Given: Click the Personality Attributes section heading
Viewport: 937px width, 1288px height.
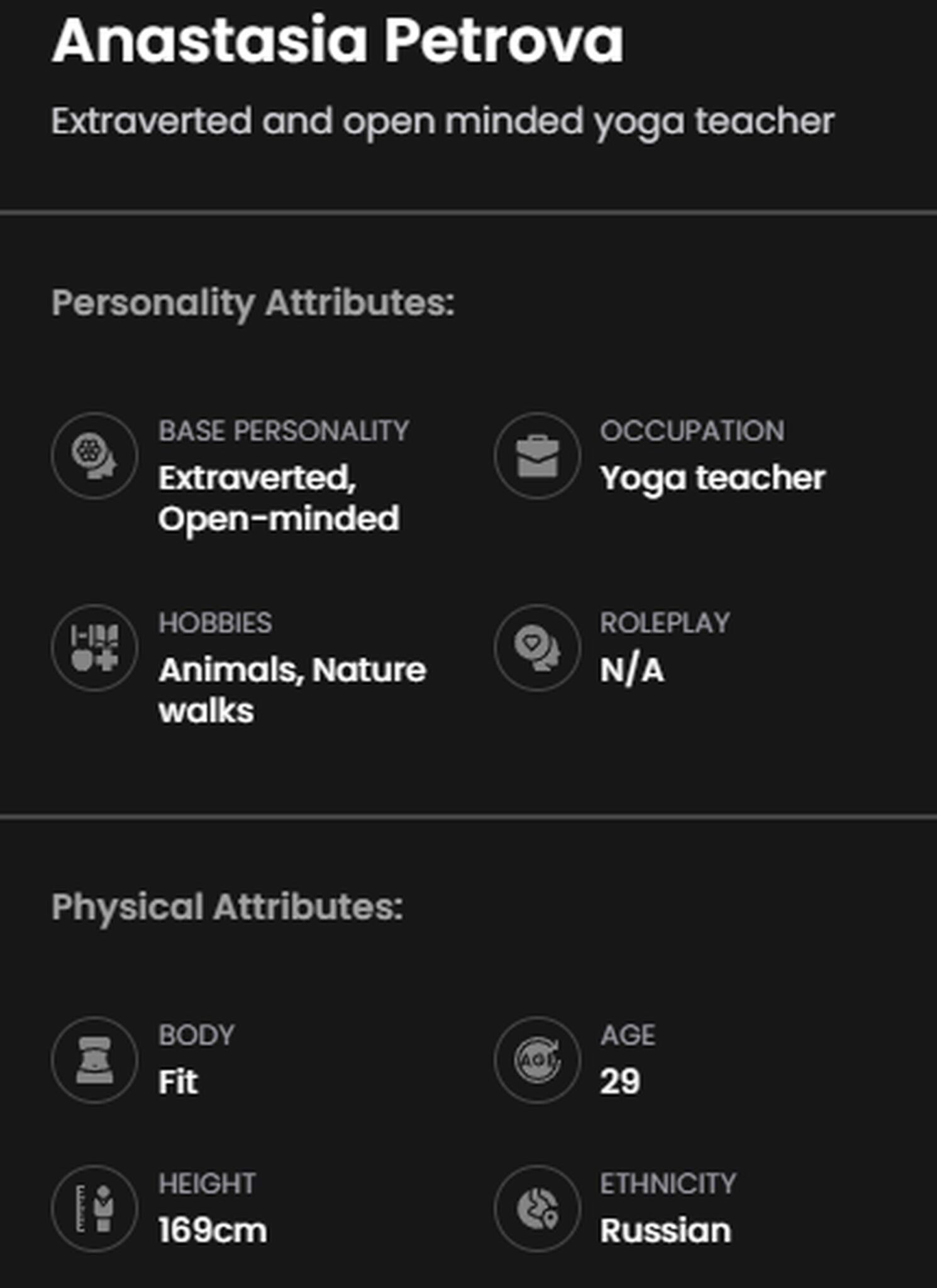Looking at the screenshot, I should coord(253,303).
